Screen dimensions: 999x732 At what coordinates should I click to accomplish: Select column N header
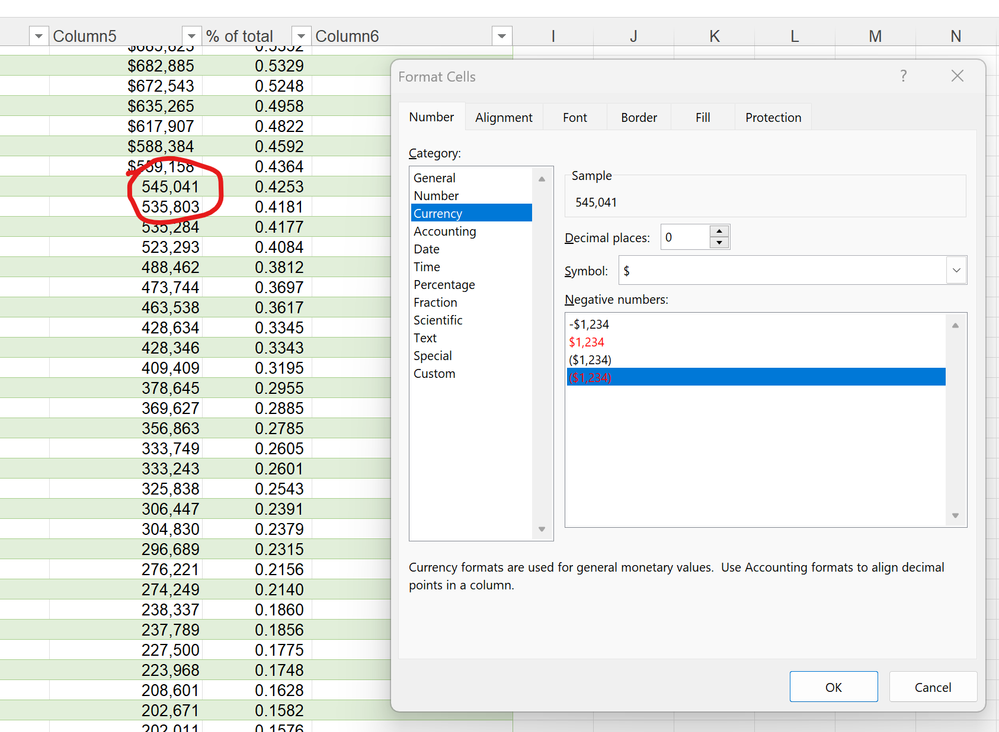tap(956, 36)
